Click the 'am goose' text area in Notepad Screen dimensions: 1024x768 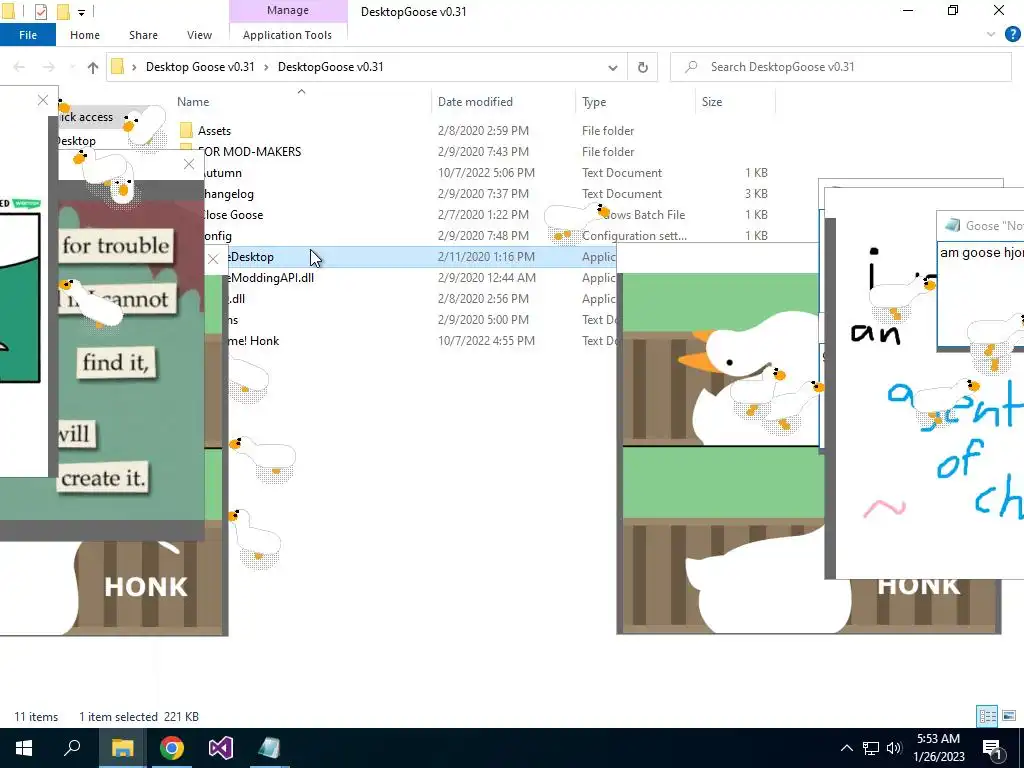[x=980, y=295]
